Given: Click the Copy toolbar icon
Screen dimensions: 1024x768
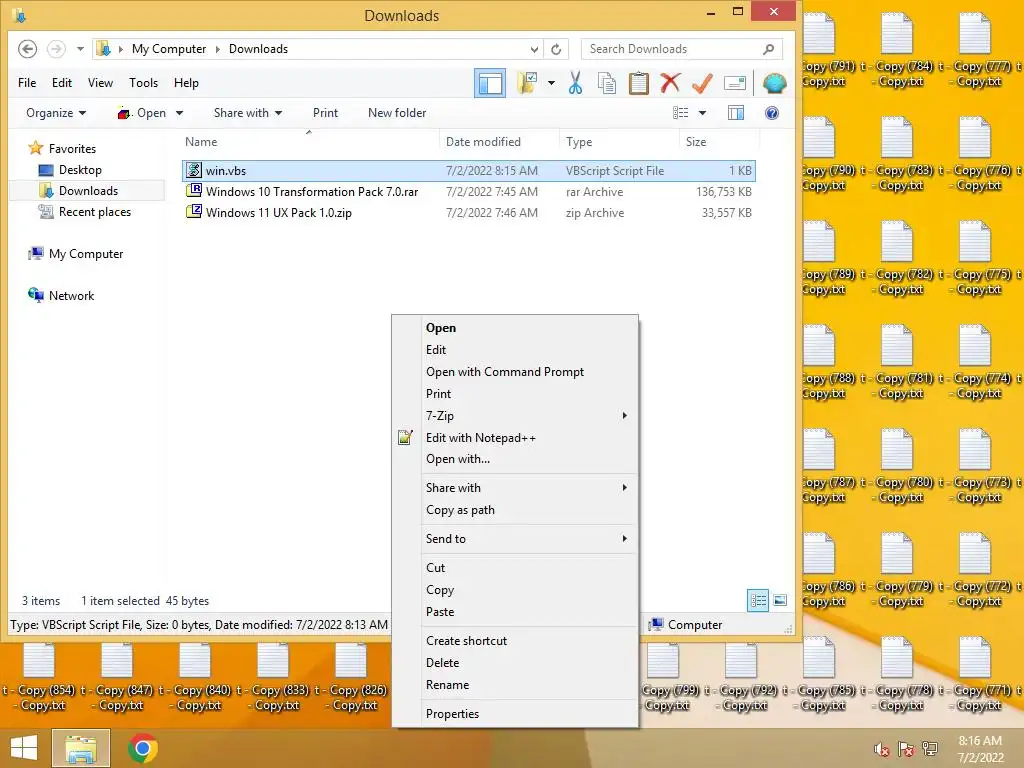Looking at the screenshot, I should click(607, 83).
